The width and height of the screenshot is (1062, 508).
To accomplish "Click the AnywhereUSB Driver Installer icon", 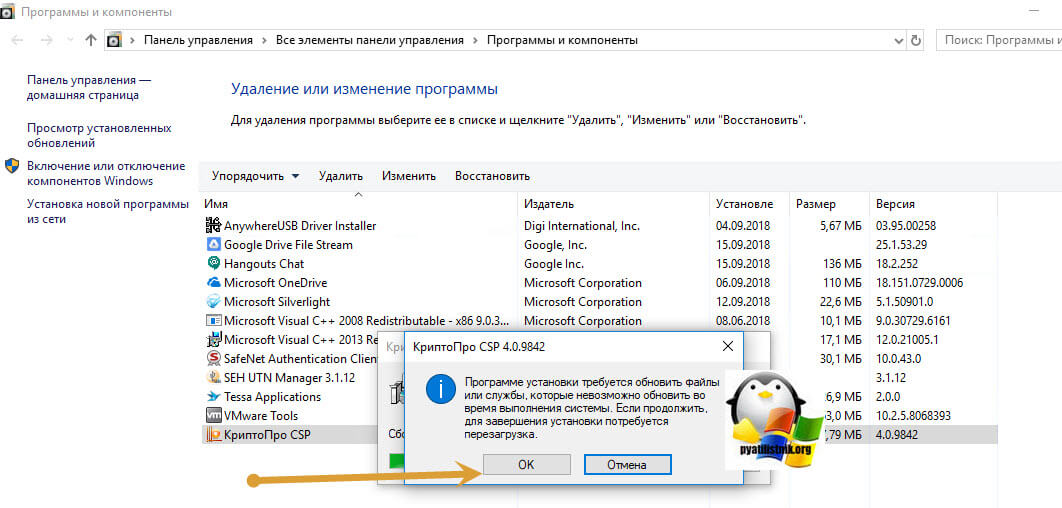I will [213, 226].
